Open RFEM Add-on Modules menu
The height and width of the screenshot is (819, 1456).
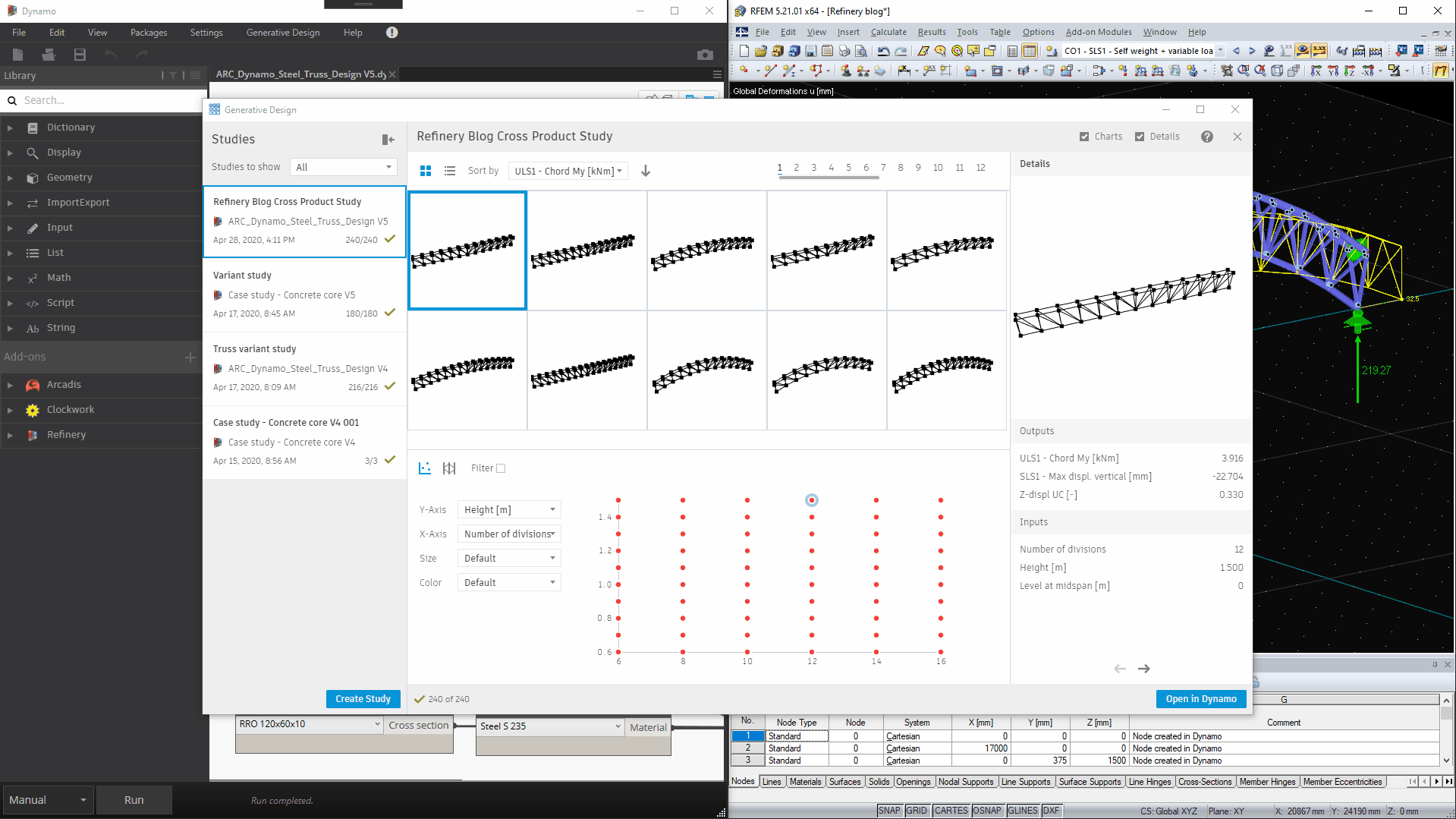tap(1099, 32)
